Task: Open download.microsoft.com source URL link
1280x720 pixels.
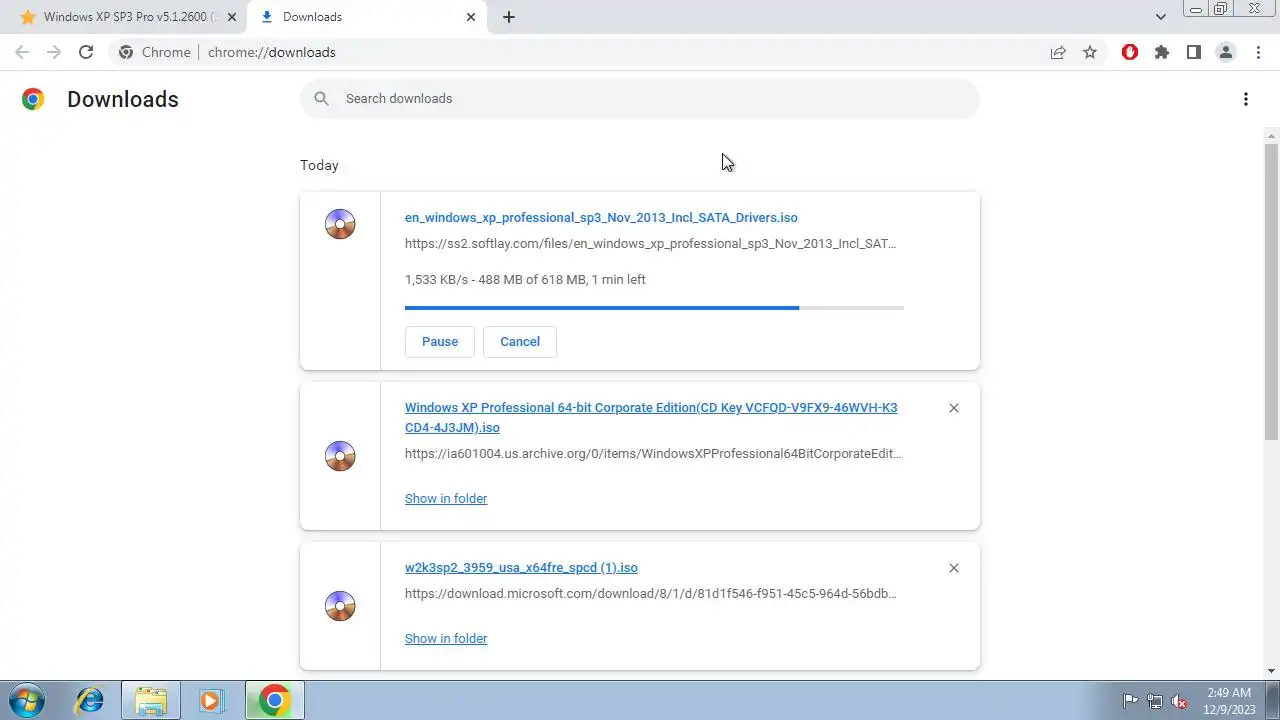Action: pos(650,593)
